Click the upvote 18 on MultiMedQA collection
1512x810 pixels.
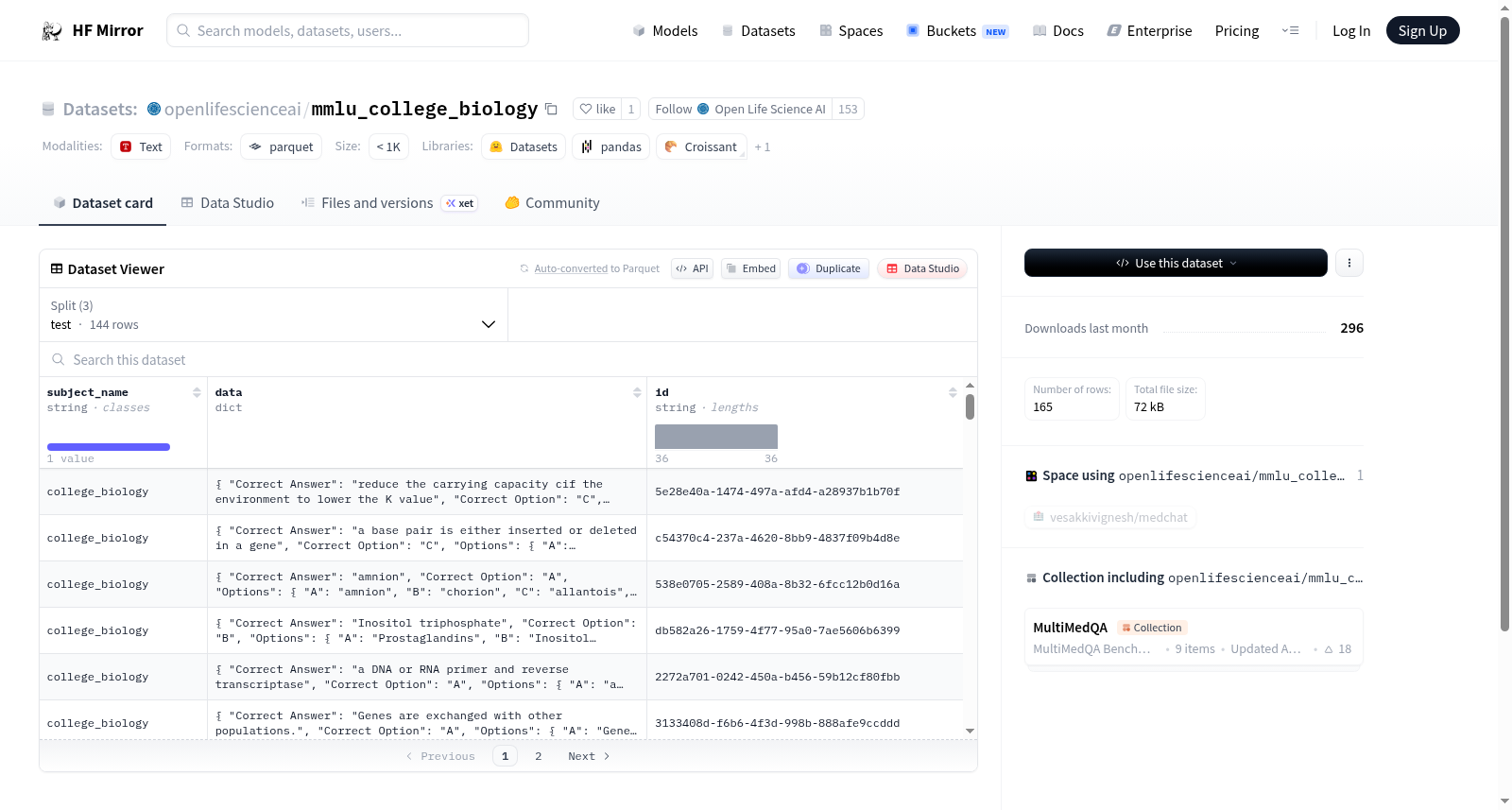[1338, 649]
